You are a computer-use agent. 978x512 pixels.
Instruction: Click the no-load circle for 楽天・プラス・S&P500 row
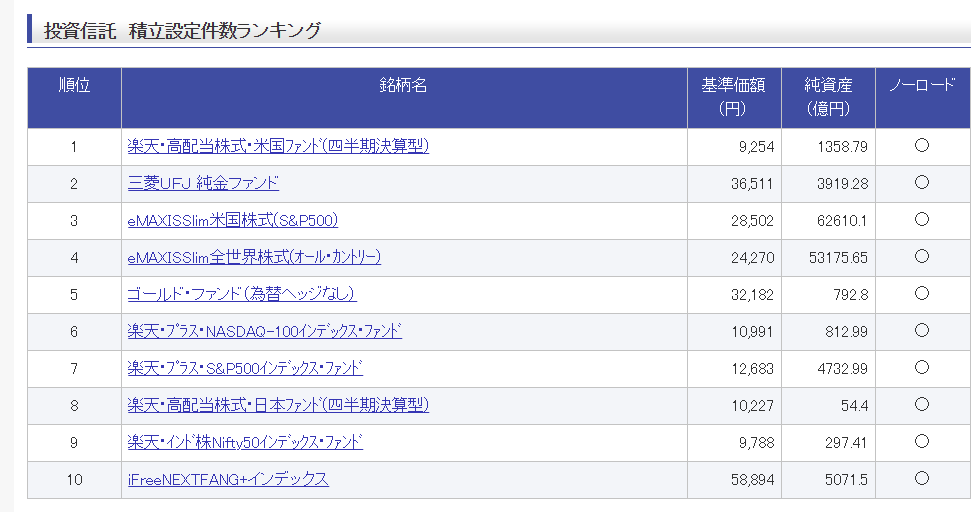(x=922, y=367)
